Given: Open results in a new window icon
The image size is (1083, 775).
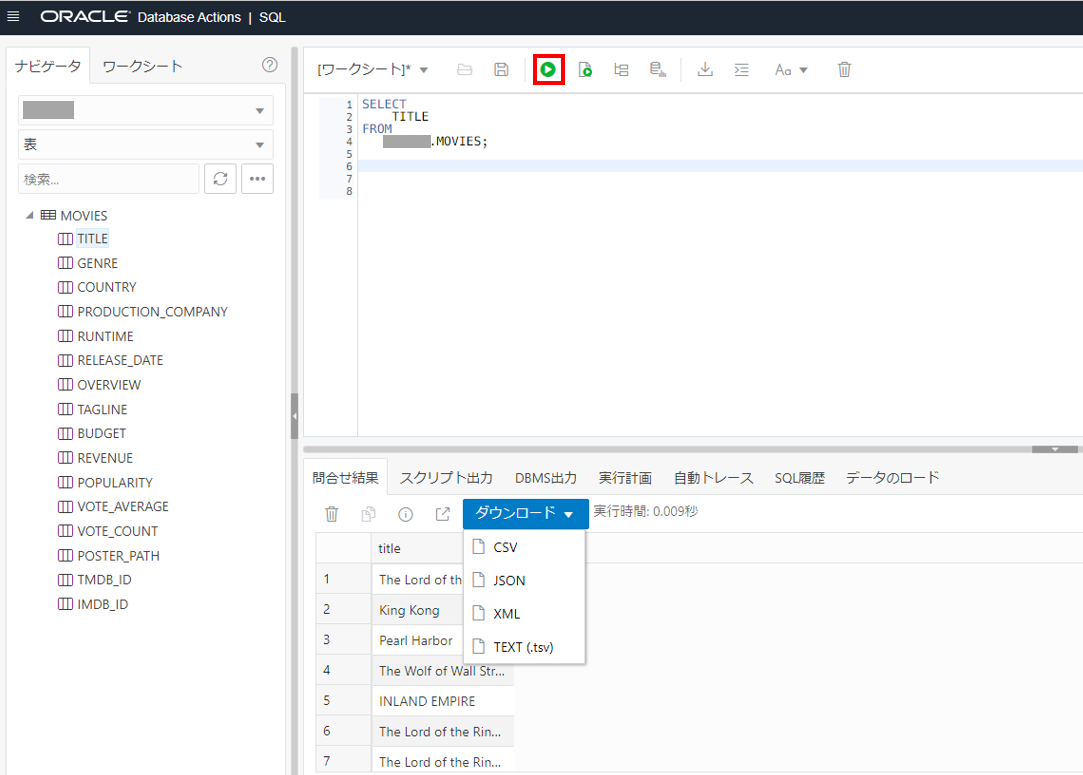Looking at the screenshot, I should click(x=441, y=513).
